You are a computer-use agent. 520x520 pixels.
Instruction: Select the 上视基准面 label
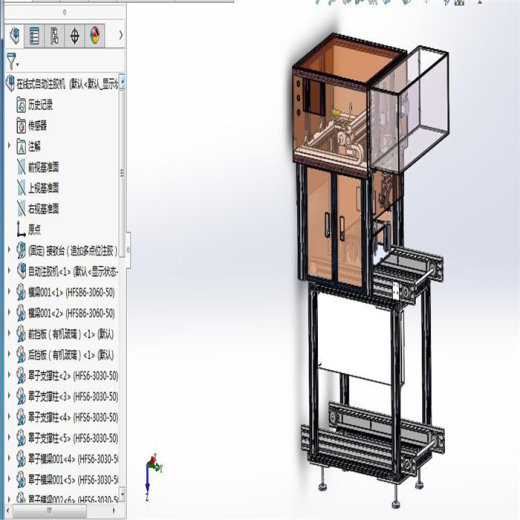click(x=43, y=188)
